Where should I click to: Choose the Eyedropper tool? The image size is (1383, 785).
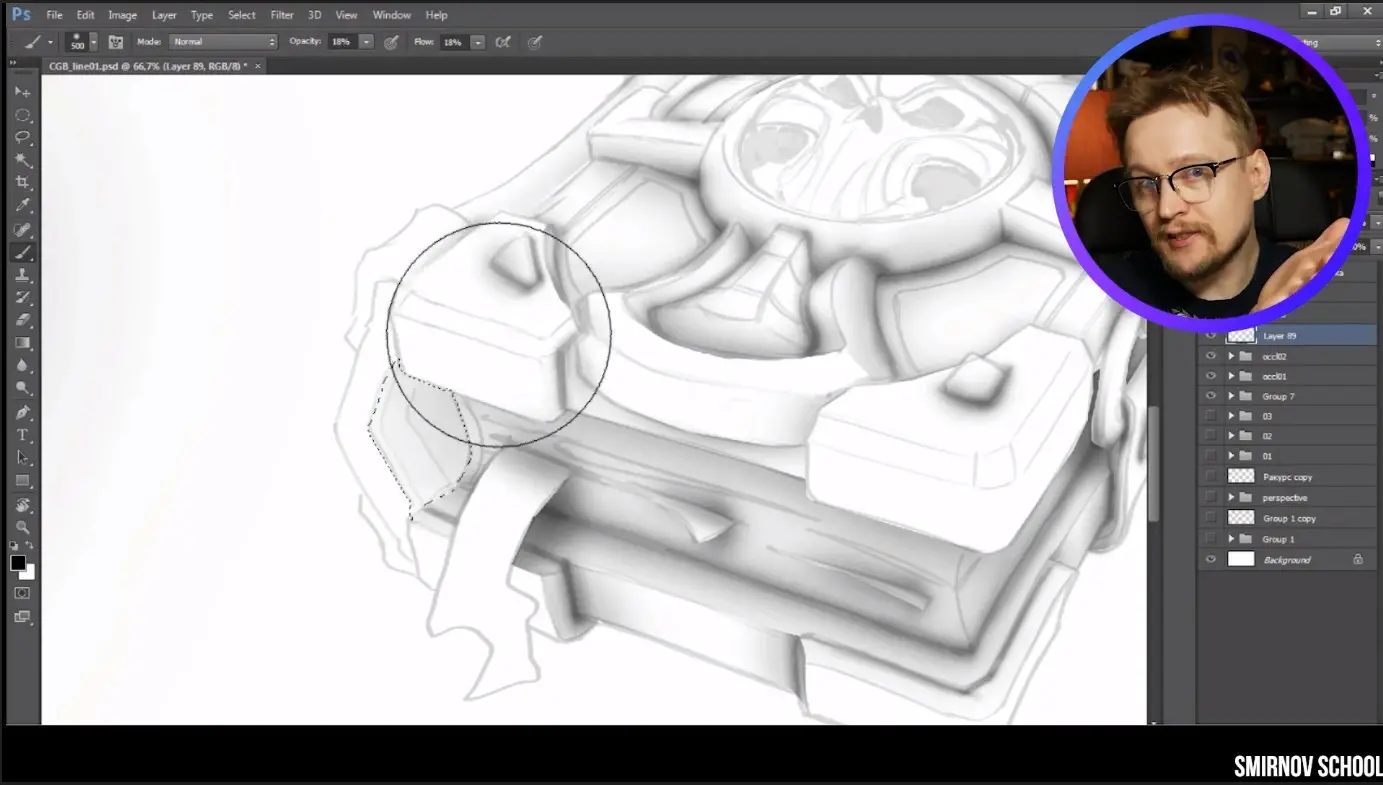point(22,206)
